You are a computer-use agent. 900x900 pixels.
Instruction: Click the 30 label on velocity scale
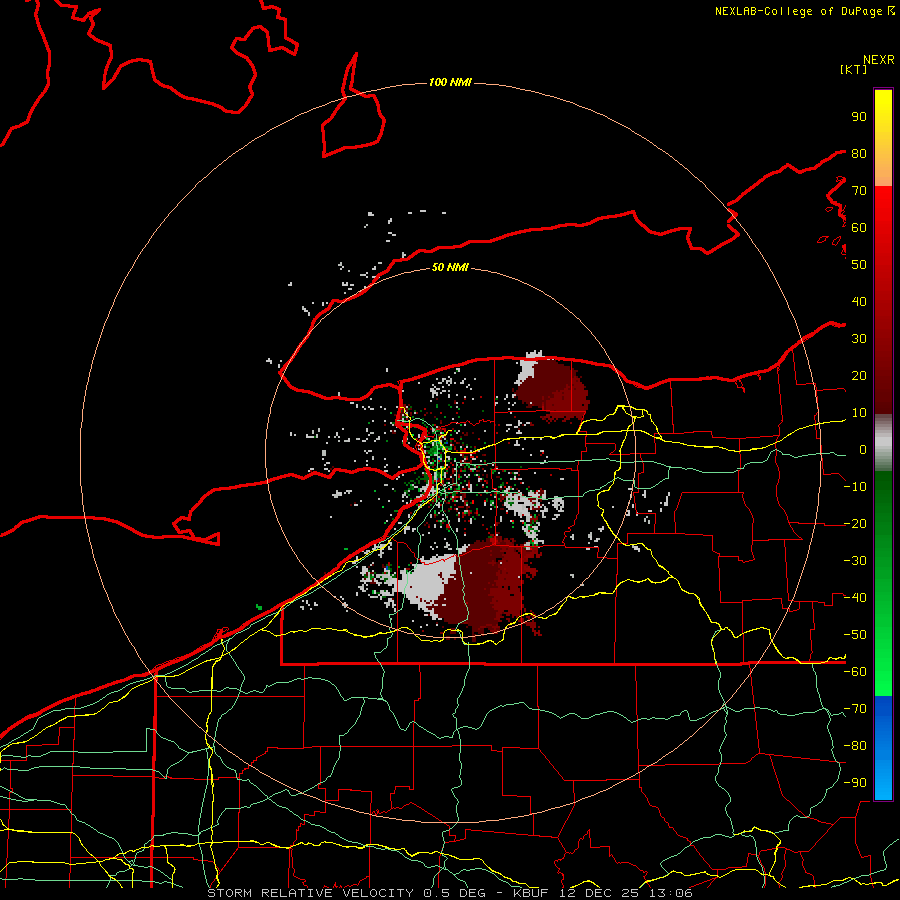click(x=859, y=339)
